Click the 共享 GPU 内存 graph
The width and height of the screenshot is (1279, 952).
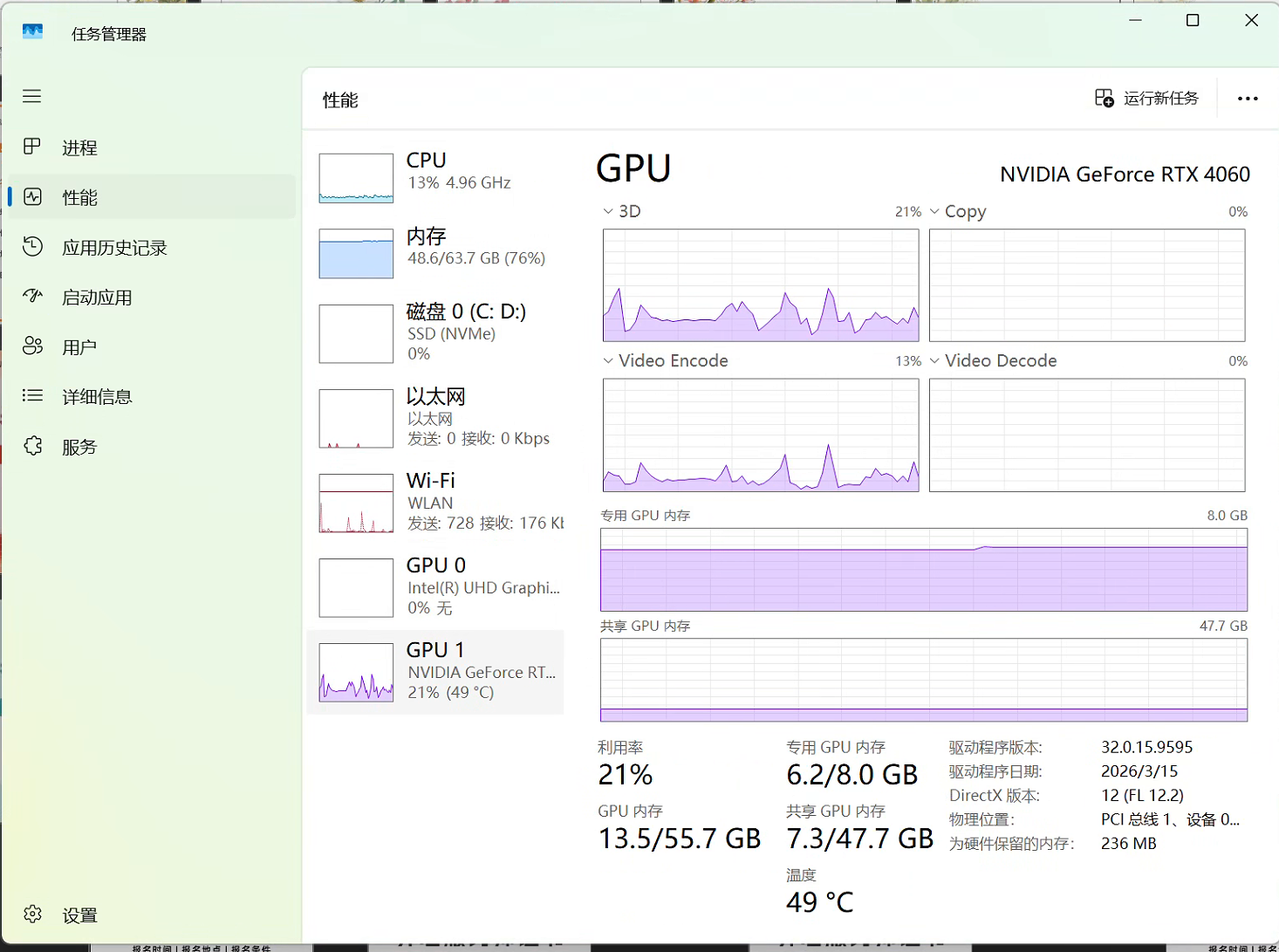coord(924,681)
